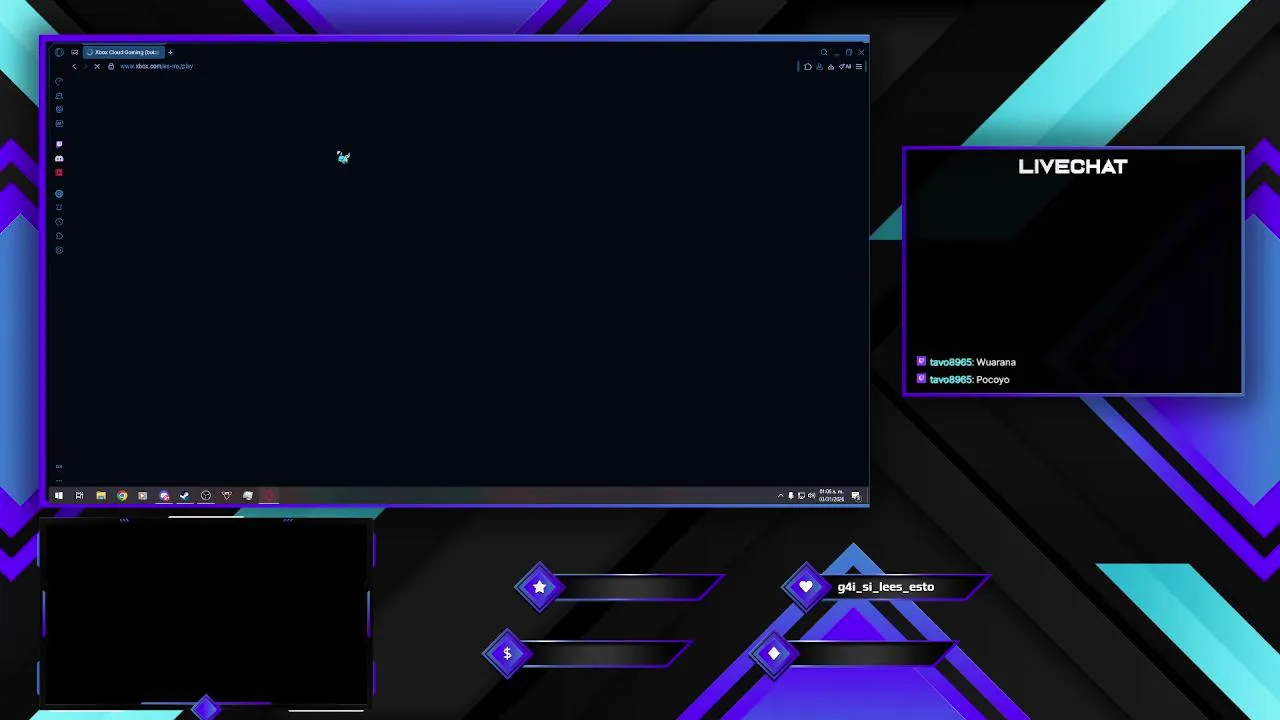1280x720 pixels.
Task: Open the second sidebar icon below GX Control
Action: point(59,96)
